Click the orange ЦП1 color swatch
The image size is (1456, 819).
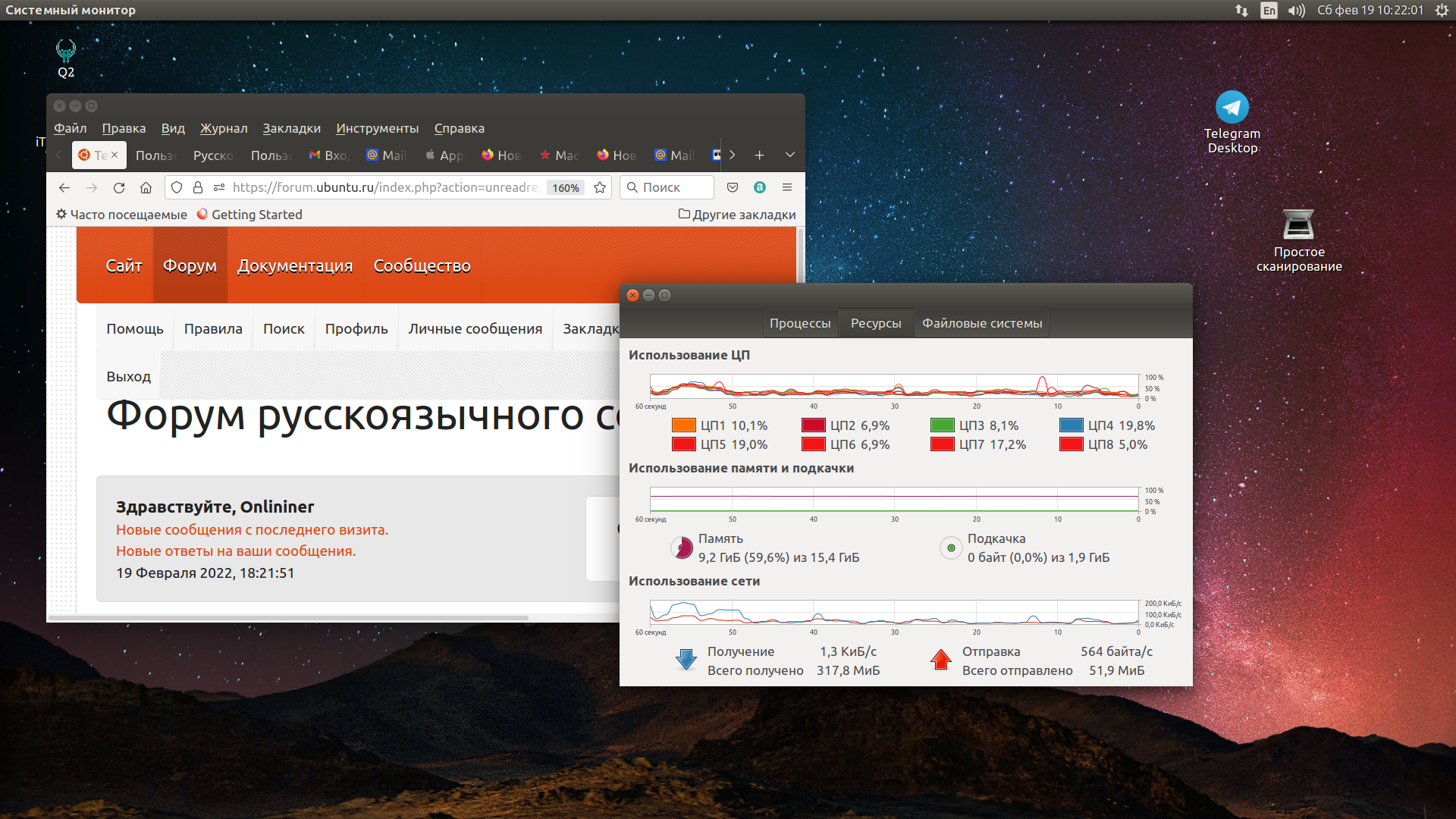(x=683, y=425)
